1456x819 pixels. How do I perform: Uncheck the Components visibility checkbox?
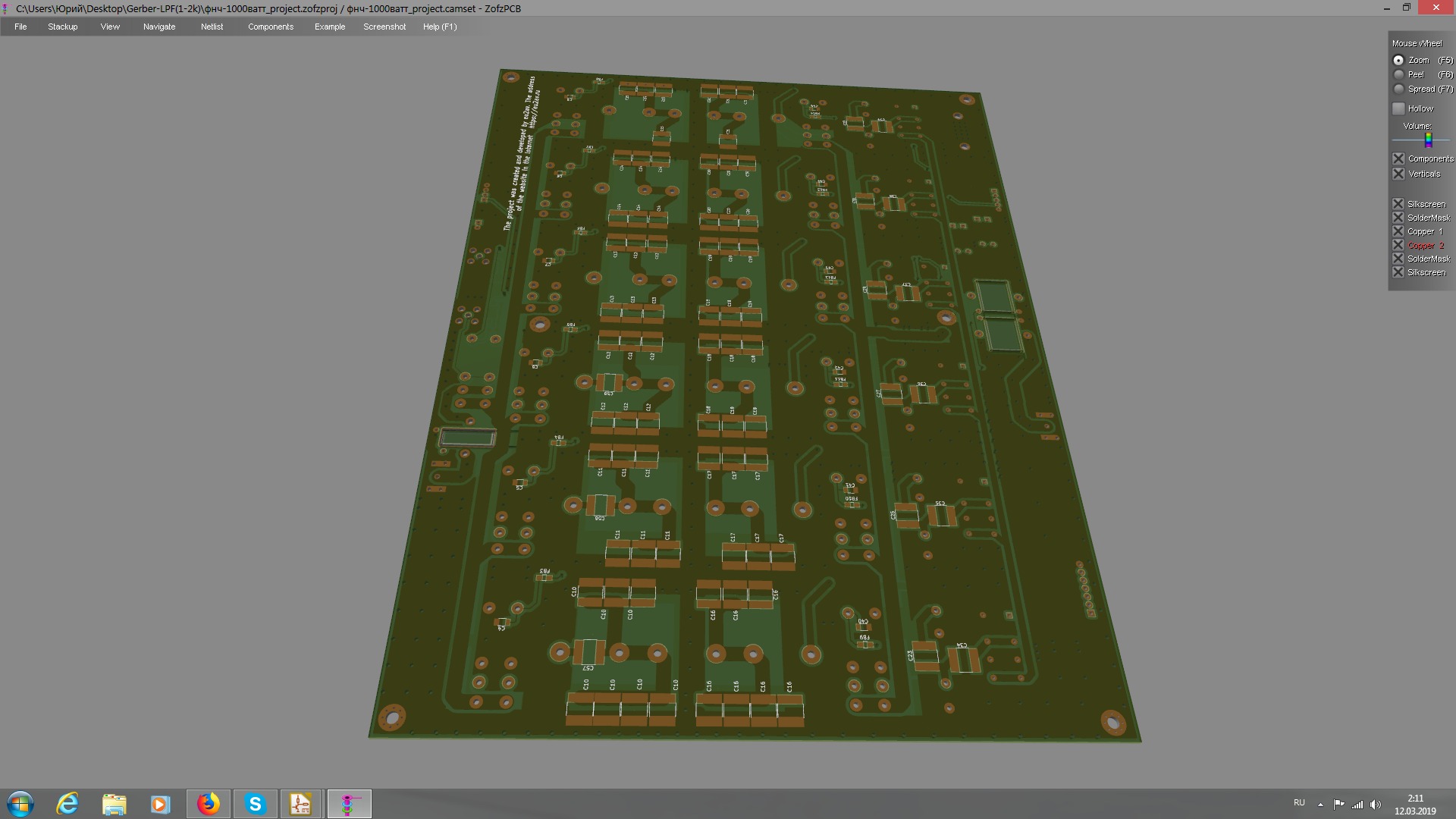1399,158
